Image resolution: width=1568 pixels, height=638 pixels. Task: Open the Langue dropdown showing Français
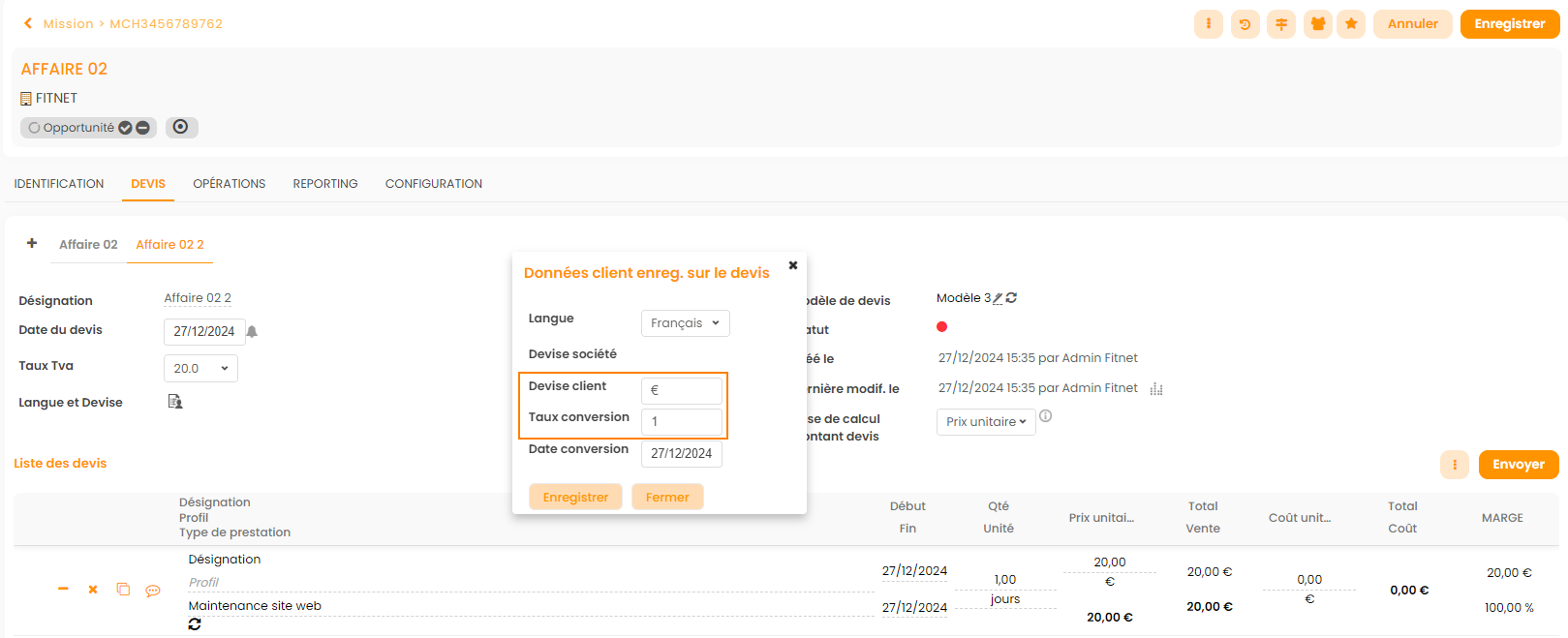[685, 323]
